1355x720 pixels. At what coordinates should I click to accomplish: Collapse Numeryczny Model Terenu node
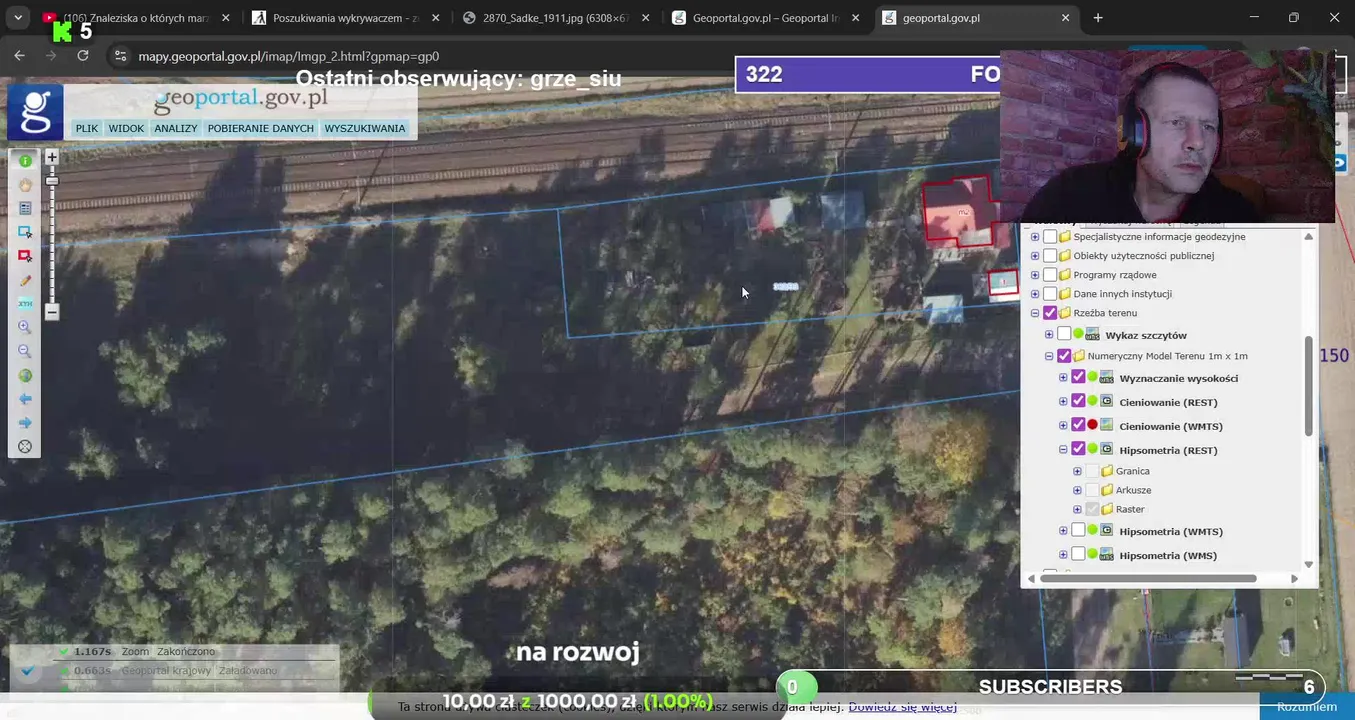coord(1049,356)
